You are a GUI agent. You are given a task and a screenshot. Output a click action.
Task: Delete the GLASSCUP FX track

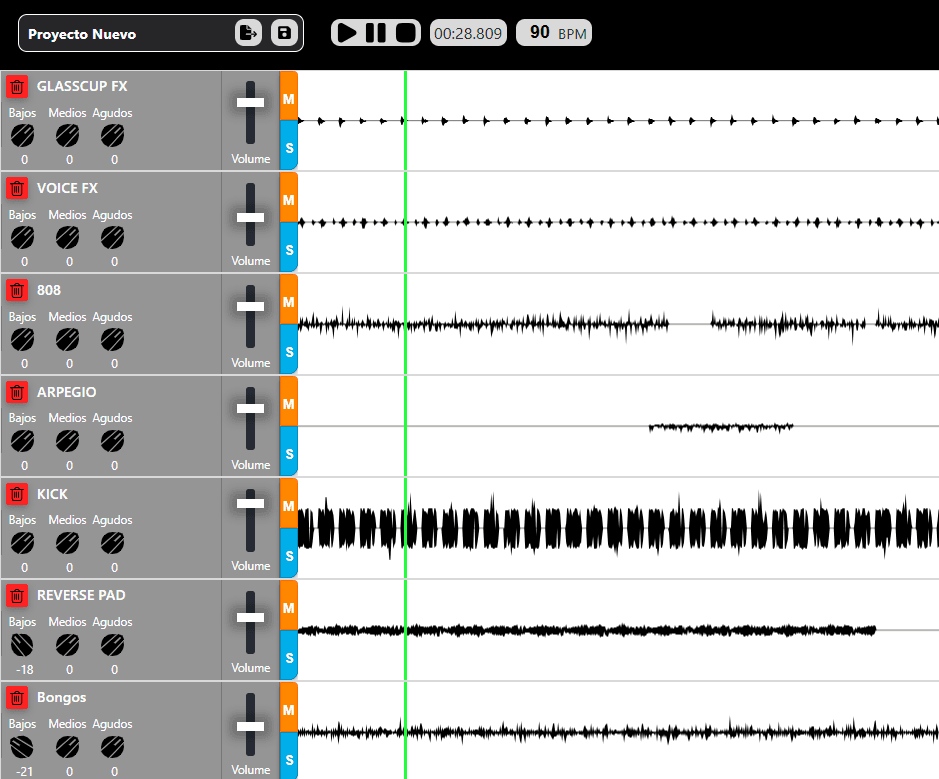click(x=17, y=86)
